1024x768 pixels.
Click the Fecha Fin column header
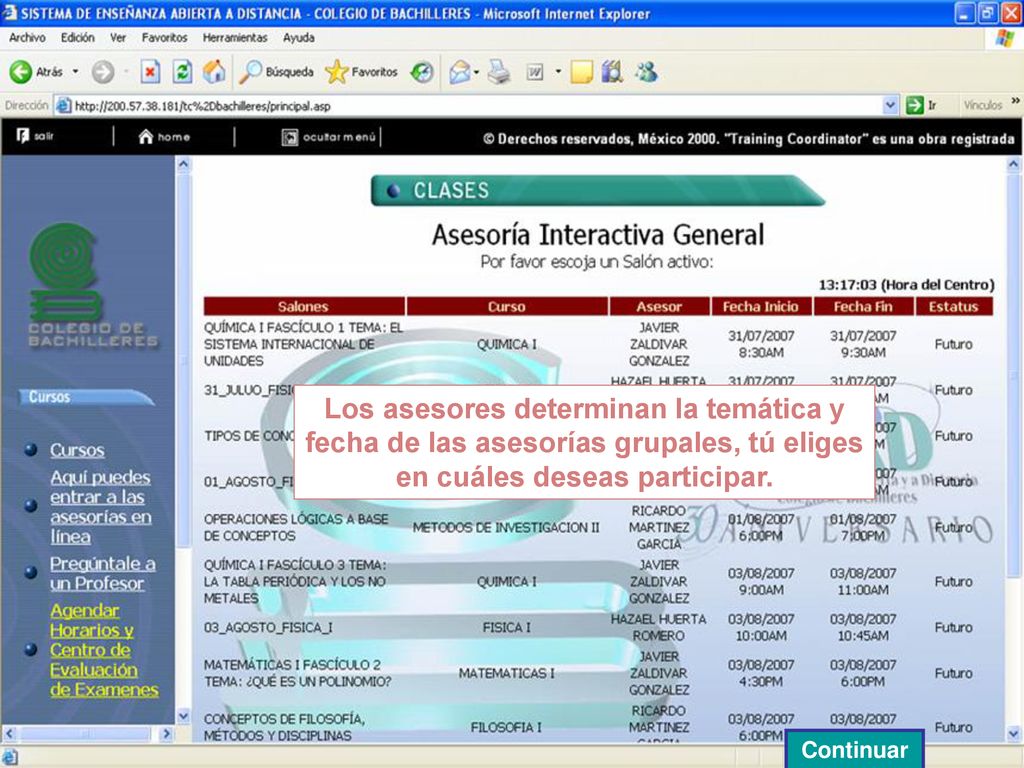point(863,306)
